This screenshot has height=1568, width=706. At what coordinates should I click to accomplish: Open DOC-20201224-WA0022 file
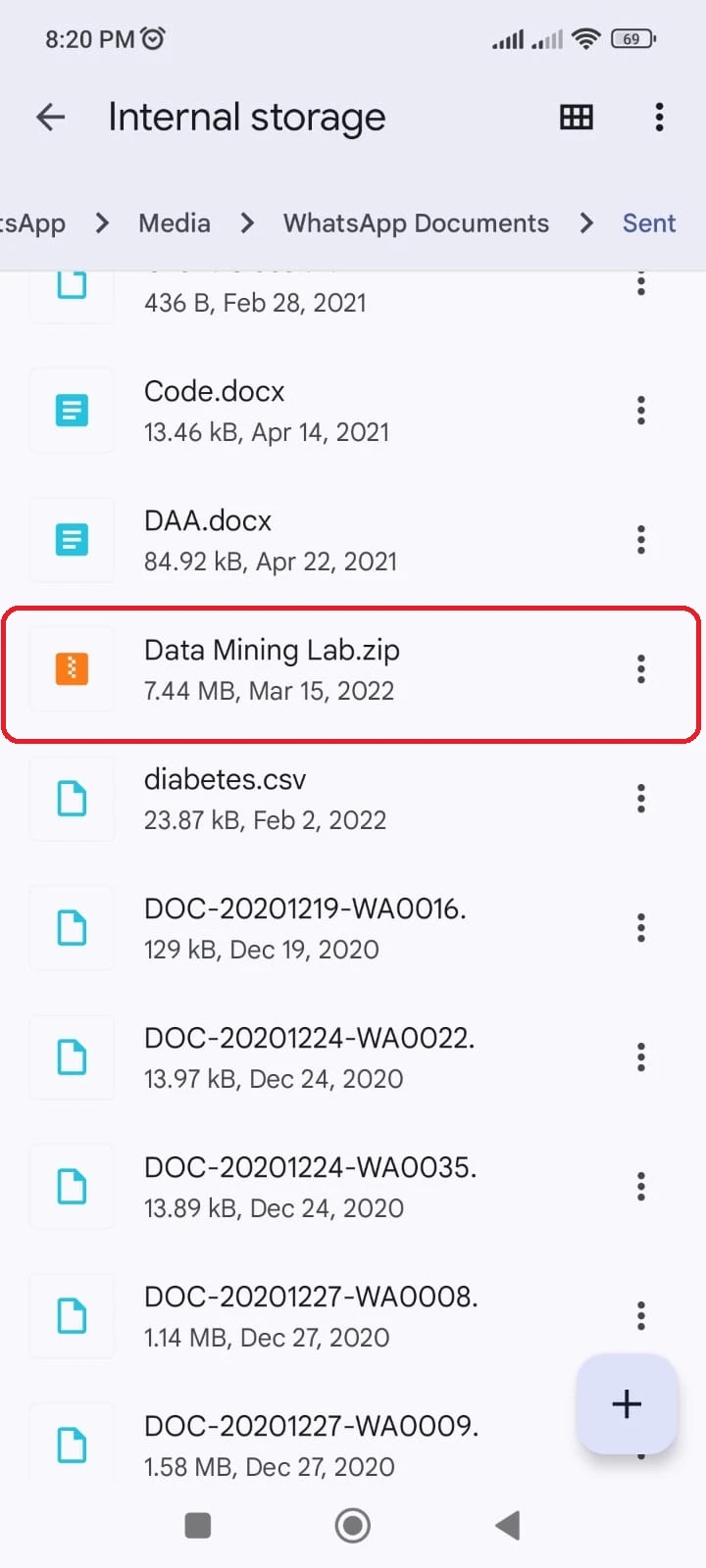tap(309, 1056)
